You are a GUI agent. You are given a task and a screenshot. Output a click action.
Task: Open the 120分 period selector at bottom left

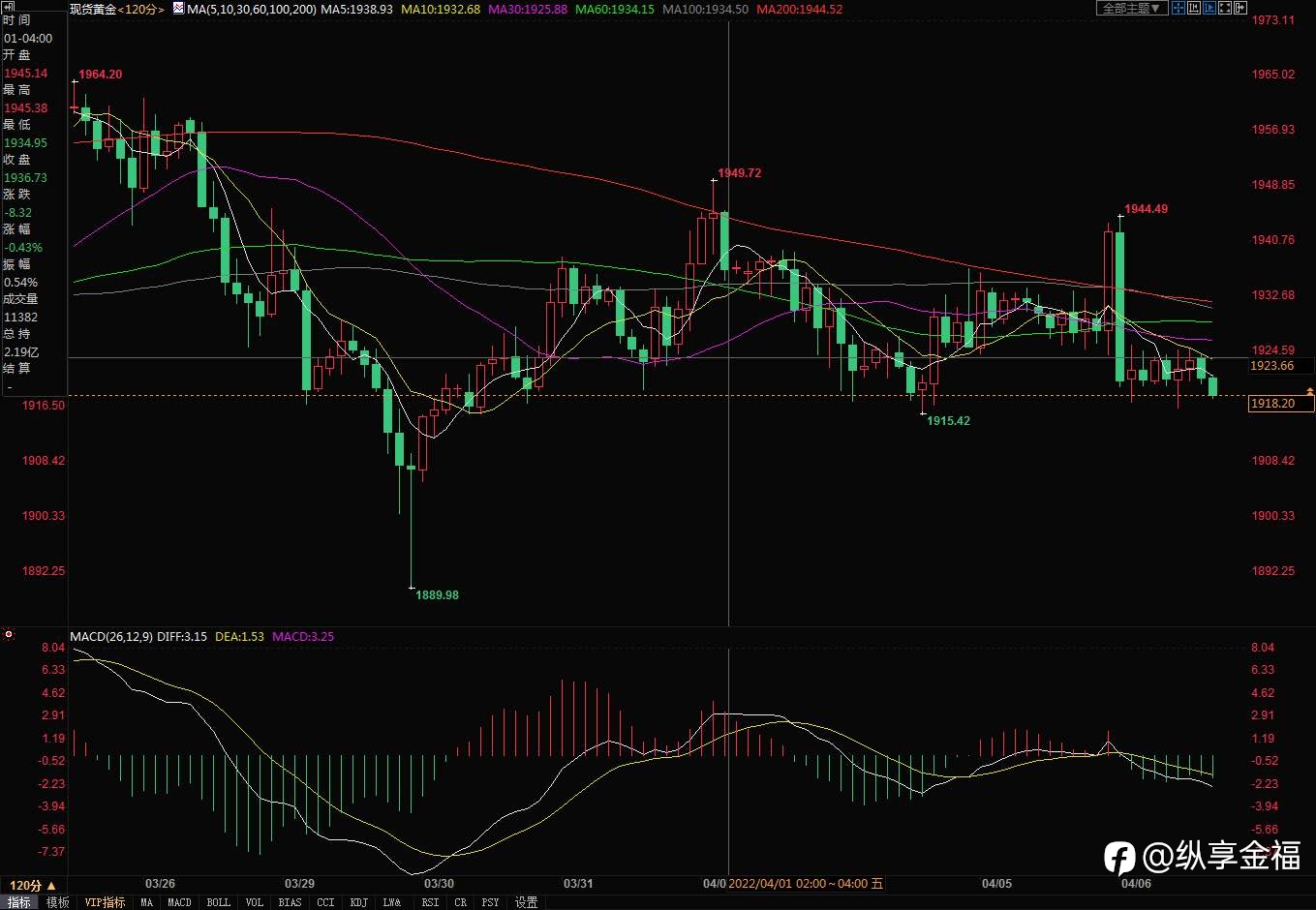tap(33, 885)
